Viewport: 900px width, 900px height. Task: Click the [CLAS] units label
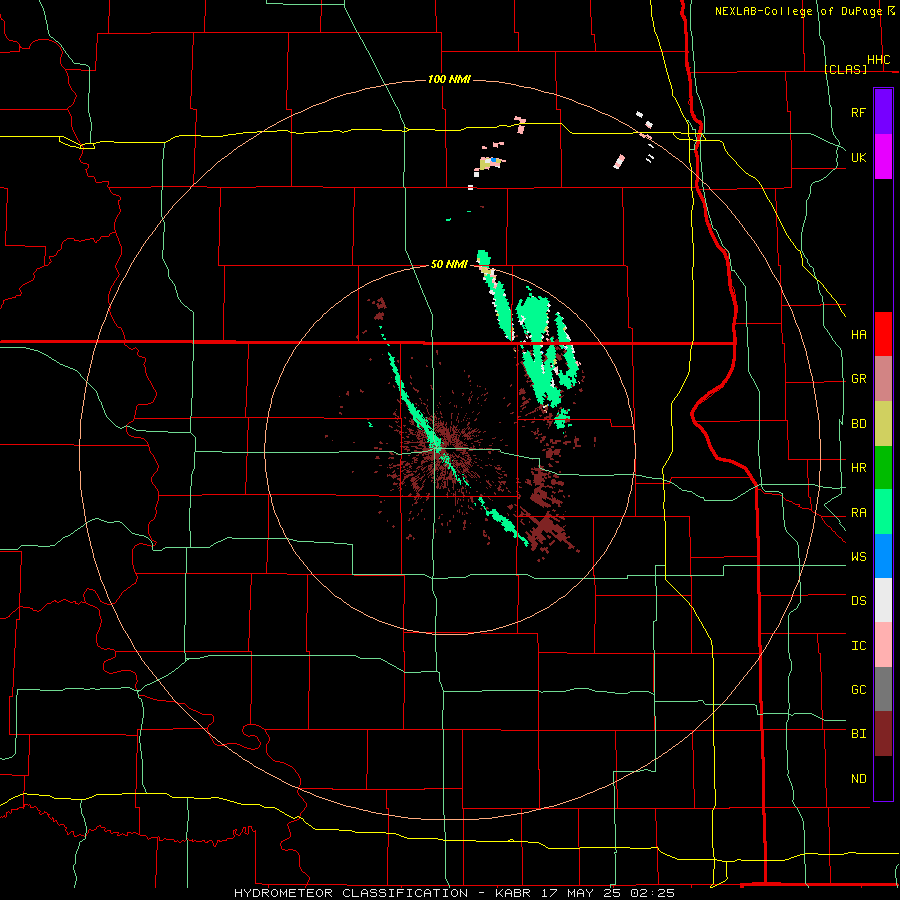coord(845,69)
